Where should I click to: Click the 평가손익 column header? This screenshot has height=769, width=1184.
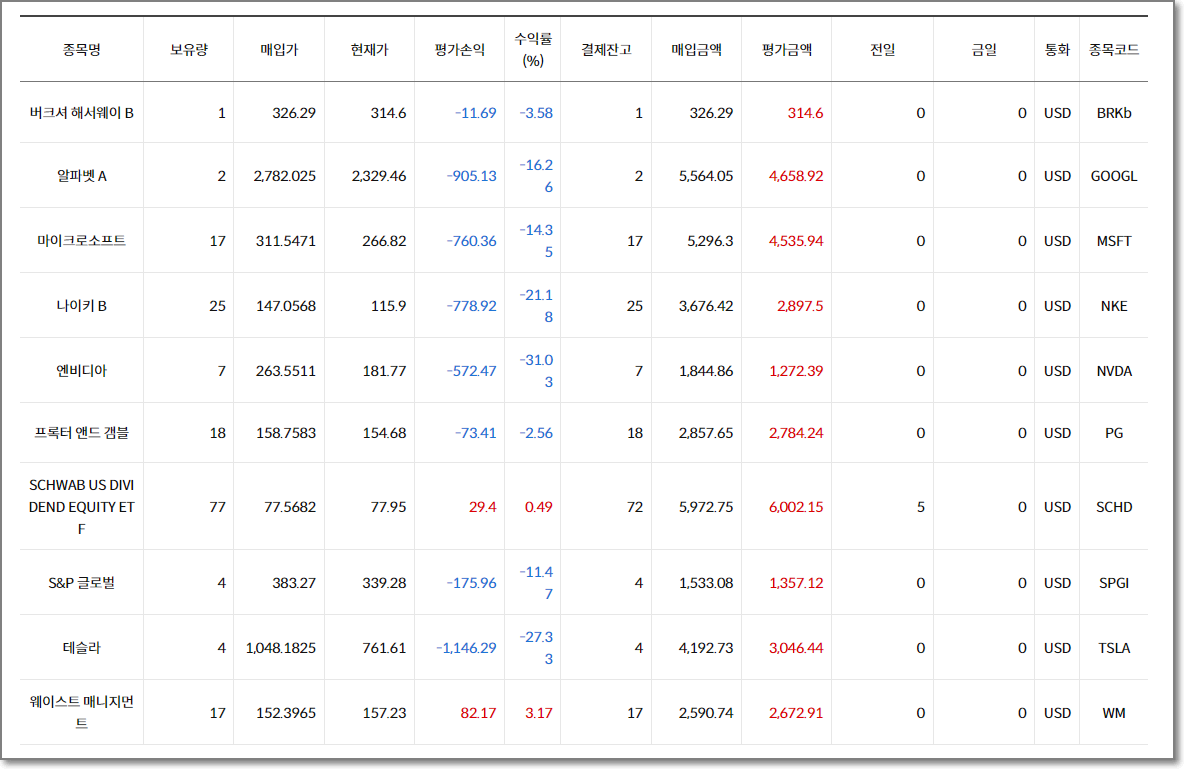point(459,50)
